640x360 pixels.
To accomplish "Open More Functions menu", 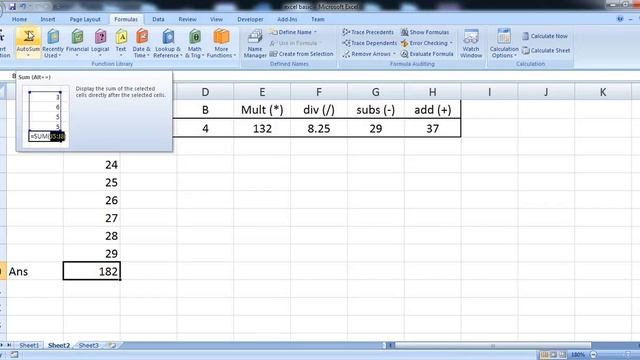I will [x=221, y=43].
